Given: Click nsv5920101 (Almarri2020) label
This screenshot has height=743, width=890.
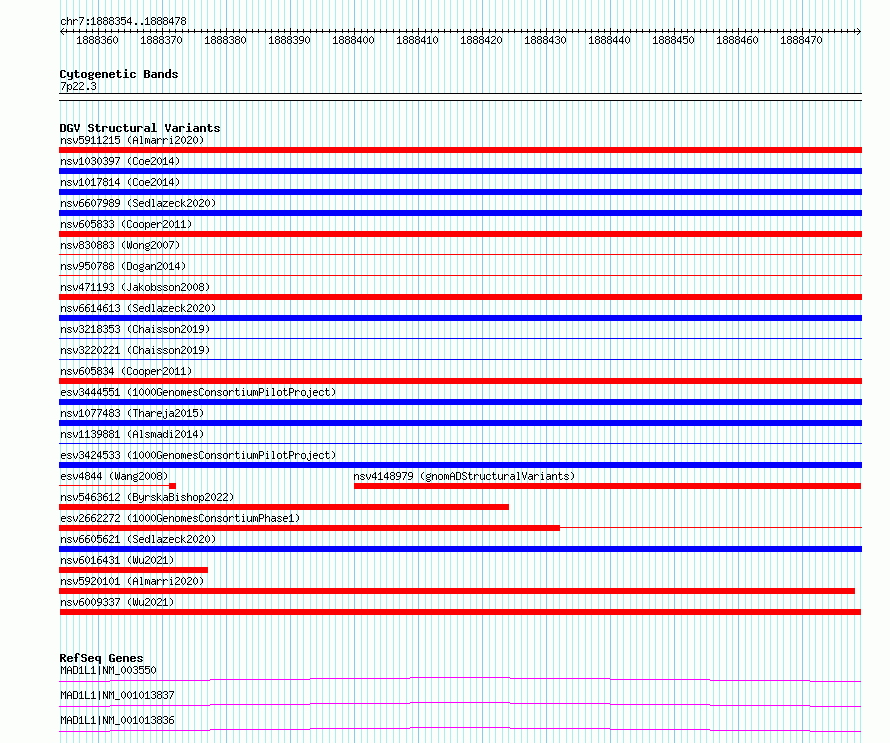Looking at the screenshot, I should [x=132, y=581].
